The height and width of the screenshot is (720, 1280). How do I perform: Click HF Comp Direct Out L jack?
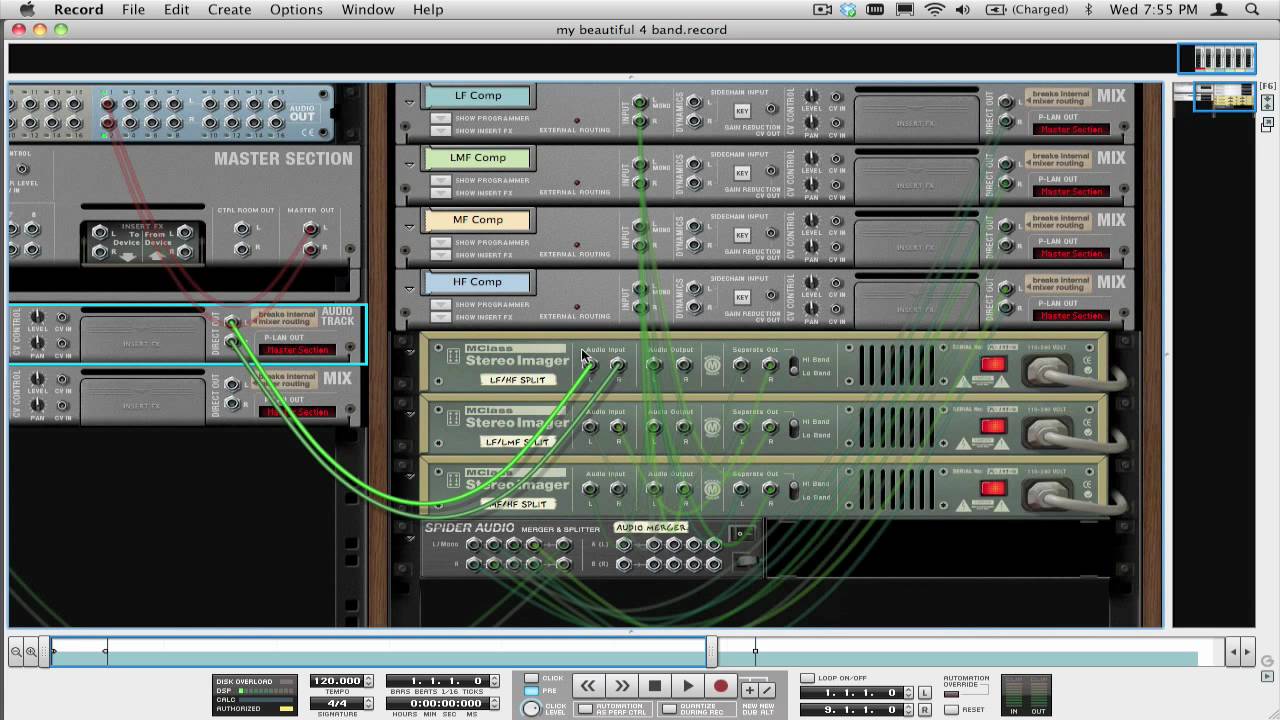click(1006, 287)
